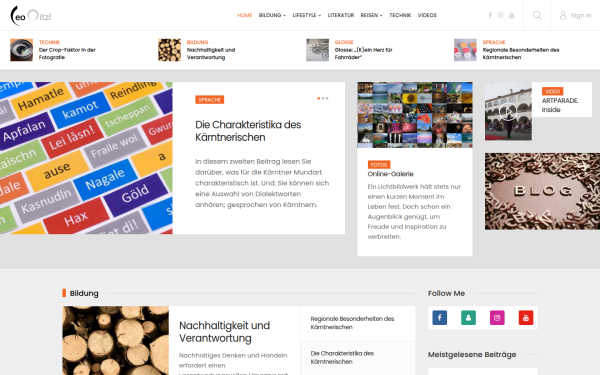Open the 'ARTPARADE. Inside' title

560,105
